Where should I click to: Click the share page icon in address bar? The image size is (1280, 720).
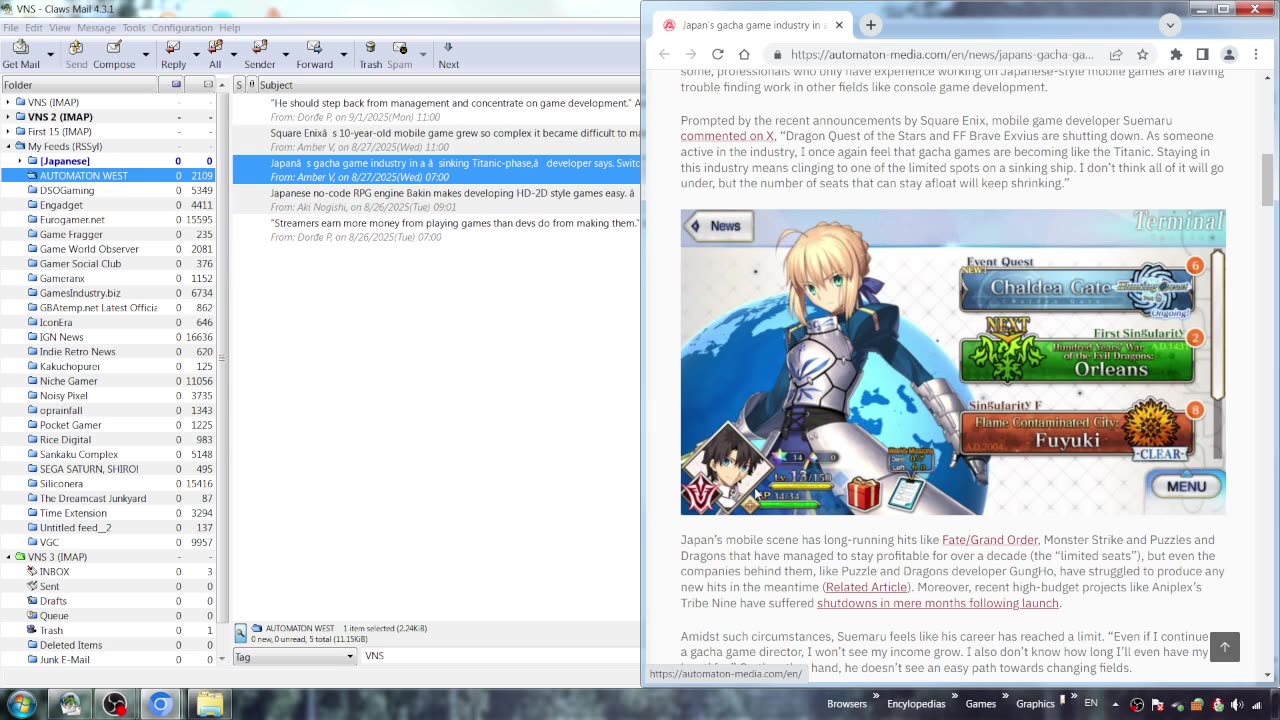(1116, 54)
